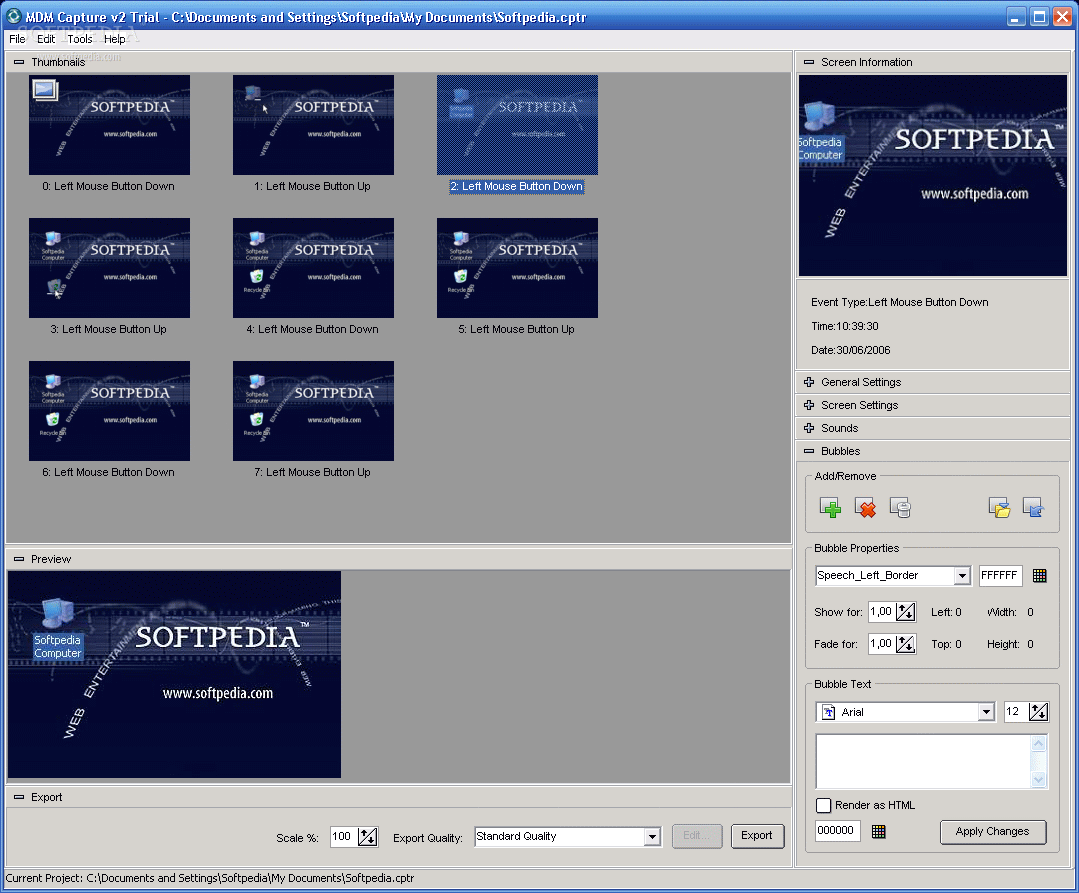The width and height of the screenshot is (1079, 893).
Task: Select thumbnail 3: Left Mouse Button Up
Action: click(109, 268)
